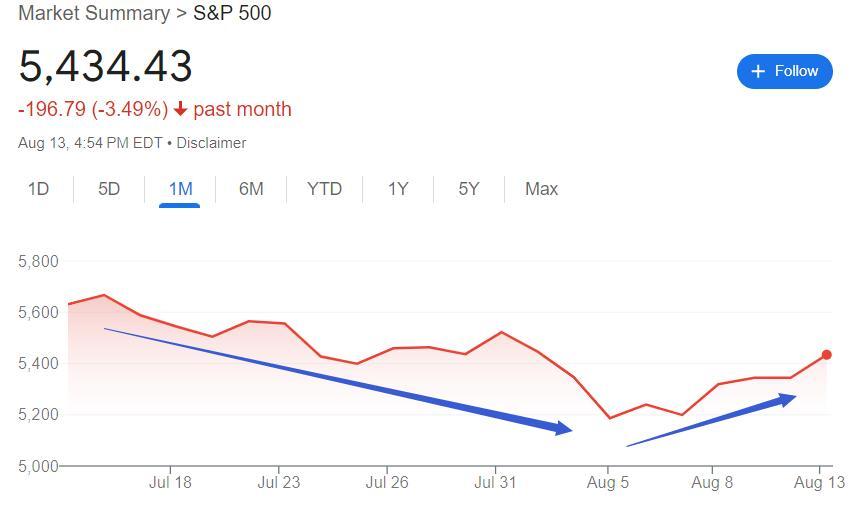Viewport: 861px width, 516px height.
Task: Click the plus icon on Follow
Action: (x=758, y=71)
